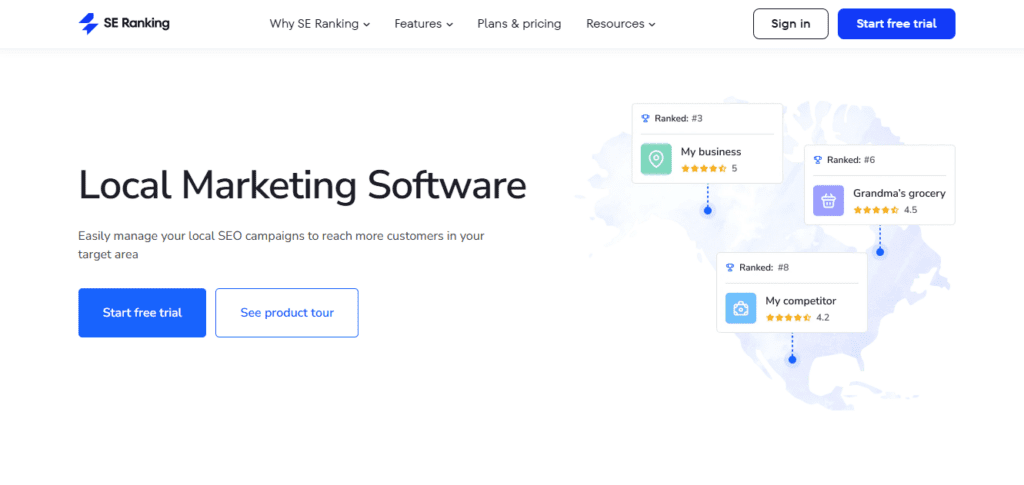Click the green location pin icon

pyautogui.click(x=656, y=159)
